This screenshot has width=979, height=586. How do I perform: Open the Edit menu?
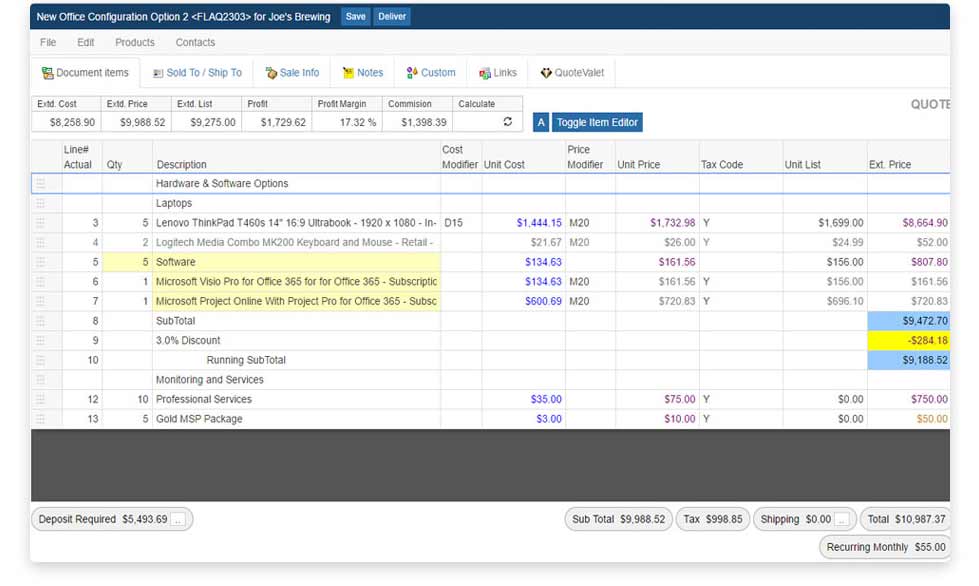click(86, 42)
